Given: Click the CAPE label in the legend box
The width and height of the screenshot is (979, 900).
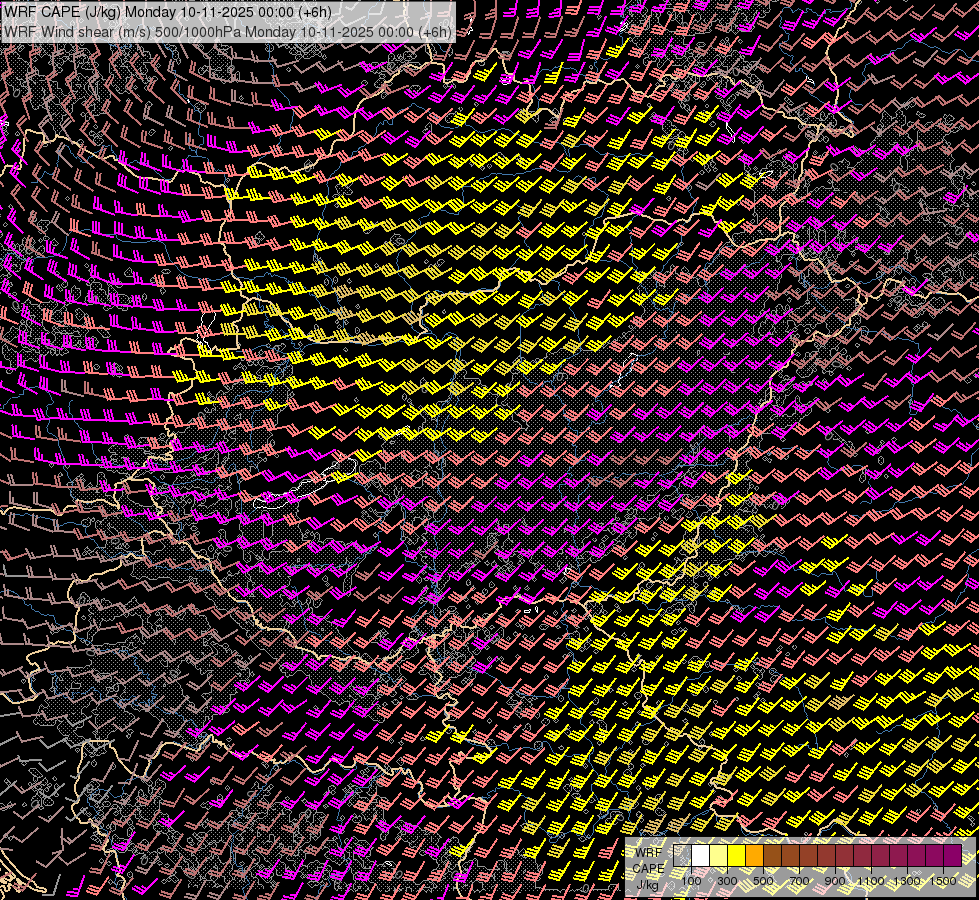Looking at the screenshot, I should click(x=649, y=869).
